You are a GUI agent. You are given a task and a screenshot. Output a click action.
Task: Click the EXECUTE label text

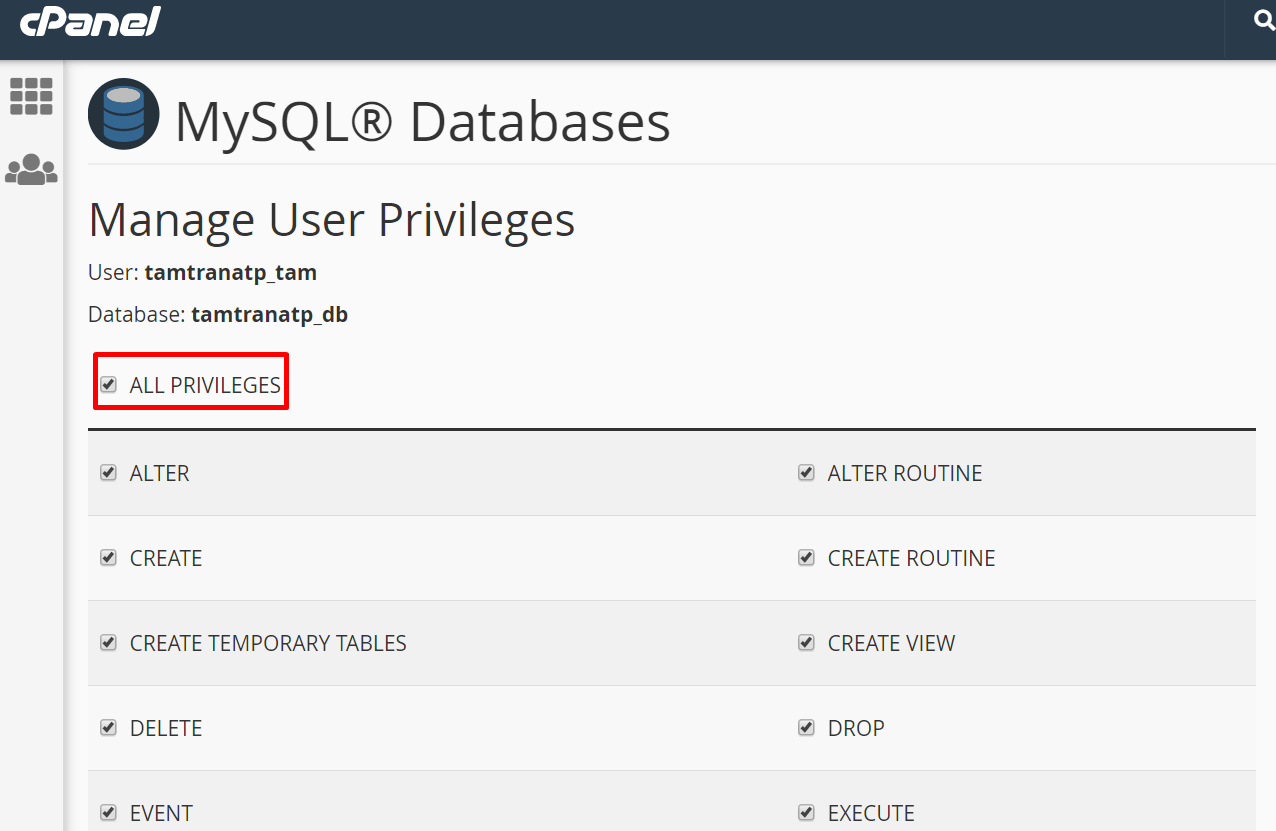(x=871, y=813)
